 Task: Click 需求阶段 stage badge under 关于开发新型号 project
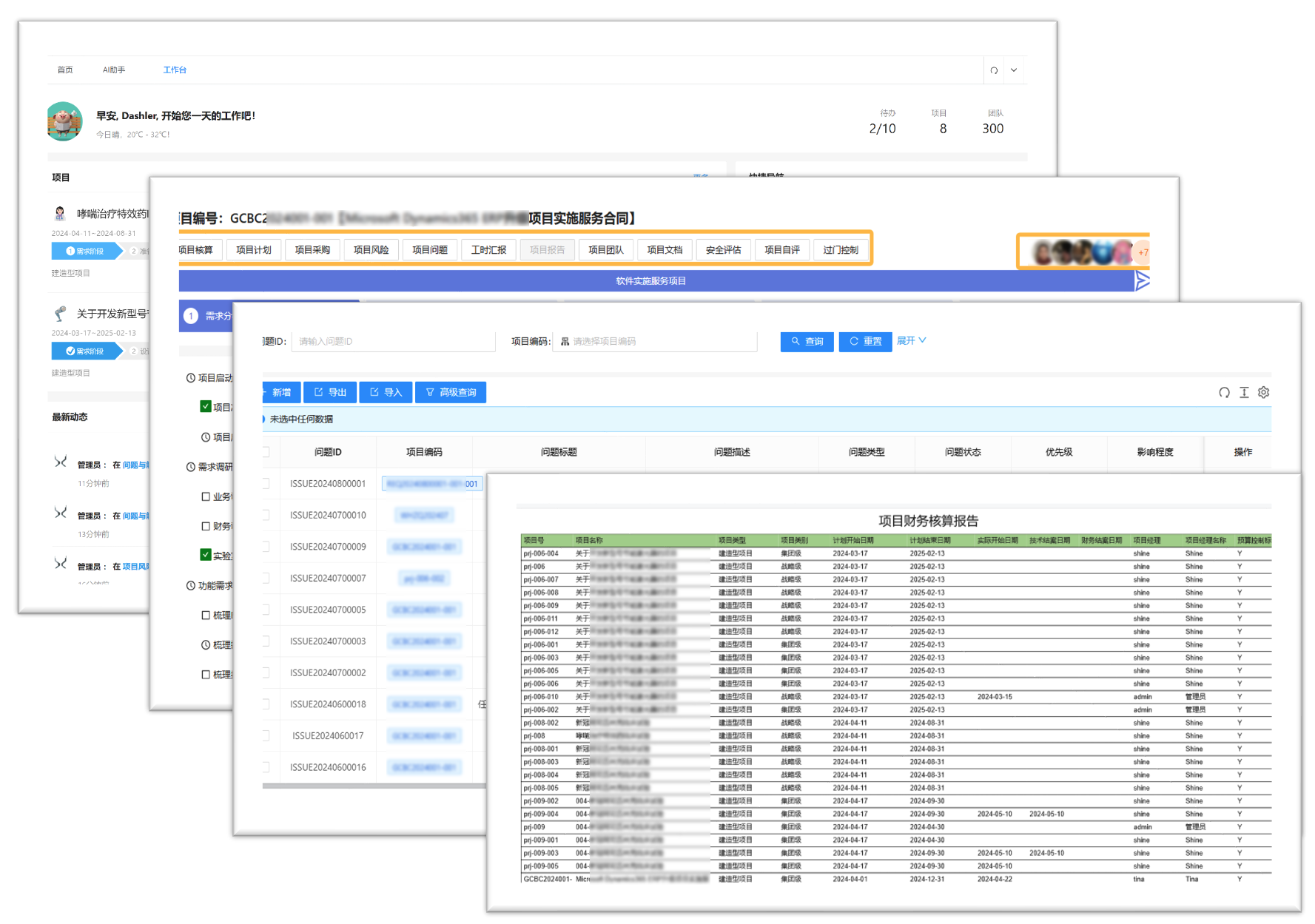[x=87, y=351]
